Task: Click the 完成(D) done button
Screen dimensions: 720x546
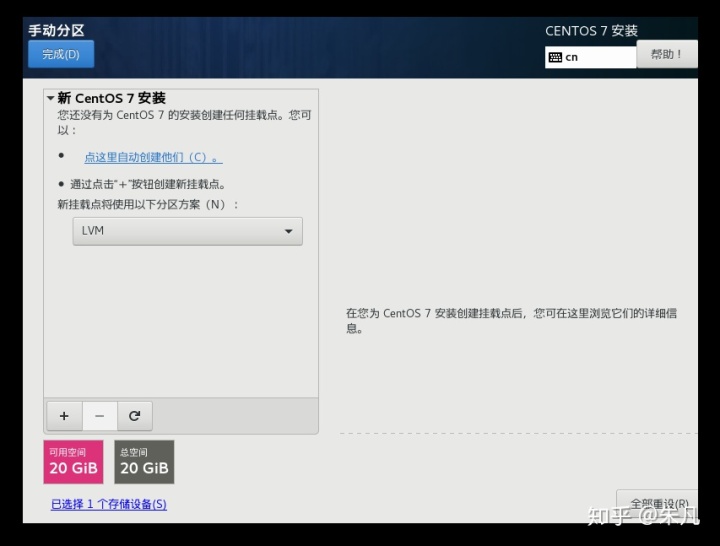Action: (61, 54)
